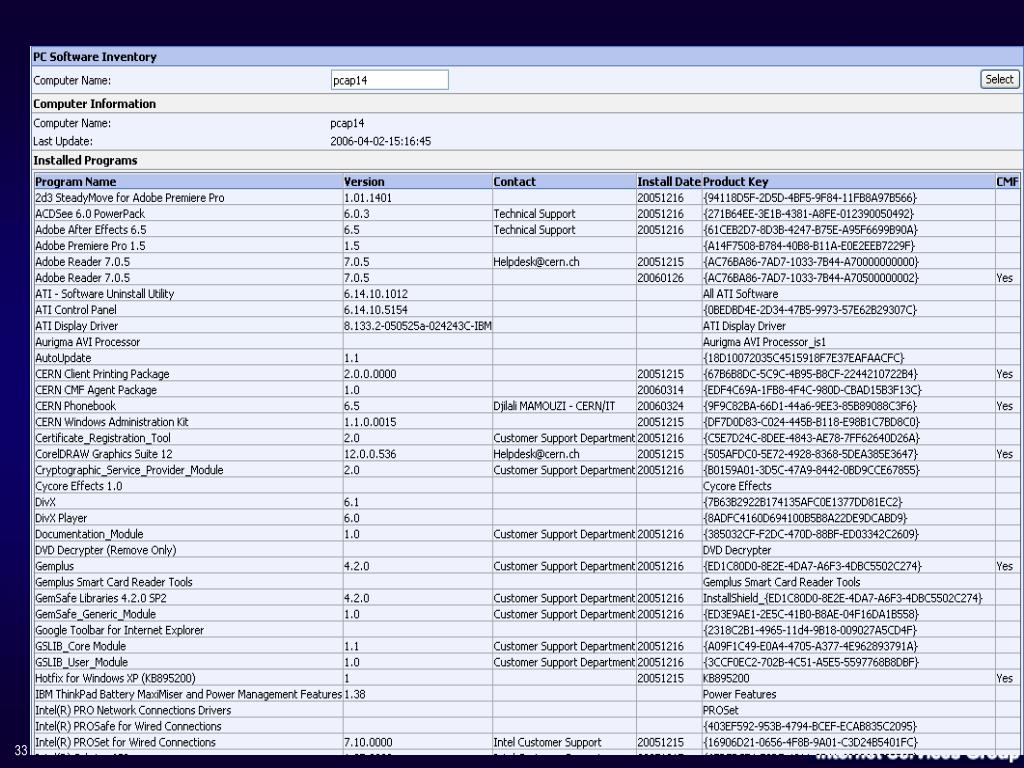This screenshot has height=768, width=1024.
Task: Click the ATI Control Panel program name
Action: [76, 310]
